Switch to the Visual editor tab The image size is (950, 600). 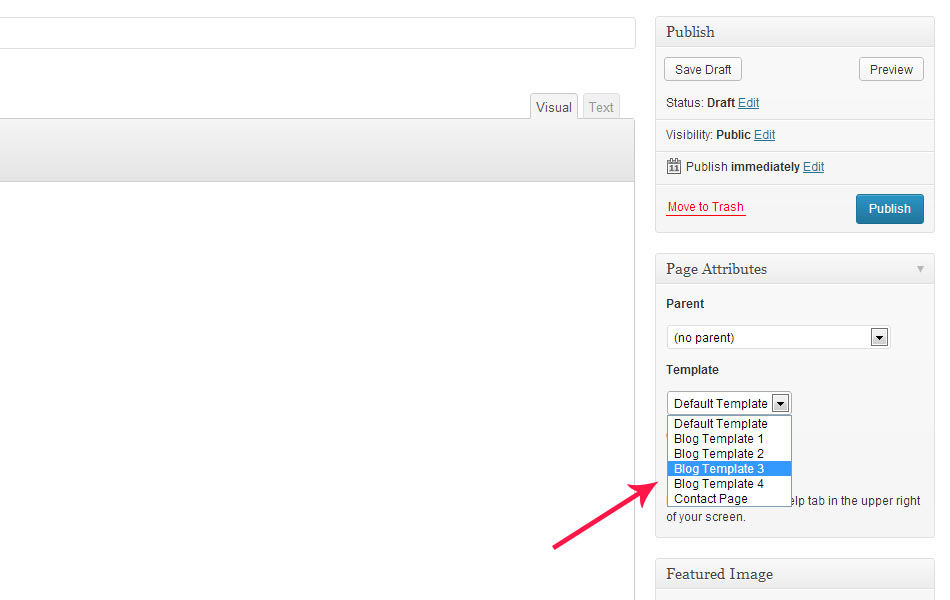[553, 107]
